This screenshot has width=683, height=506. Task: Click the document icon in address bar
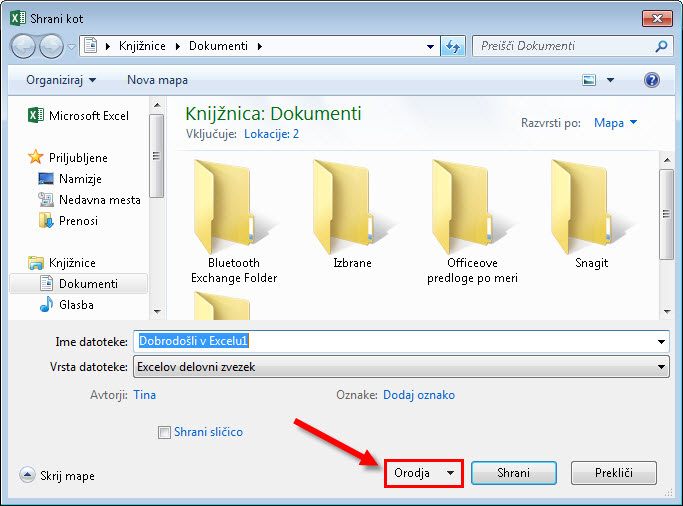click(91, 45)
